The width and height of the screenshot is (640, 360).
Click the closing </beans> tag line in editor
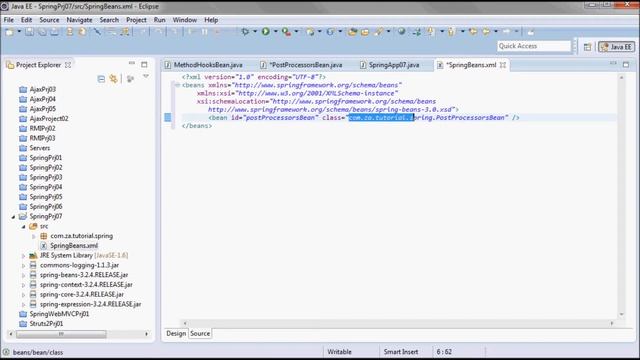[197, 126]
